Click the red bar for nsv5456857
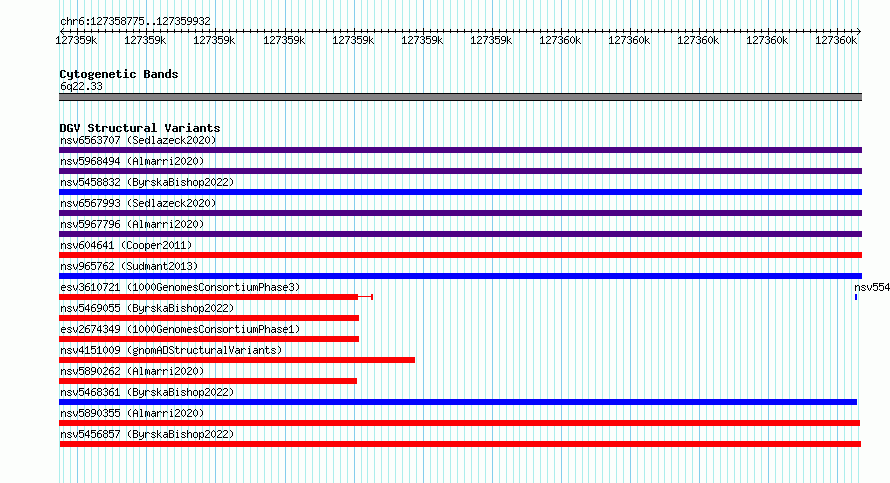This screenshot has height=483, width=890. [460, 444]
